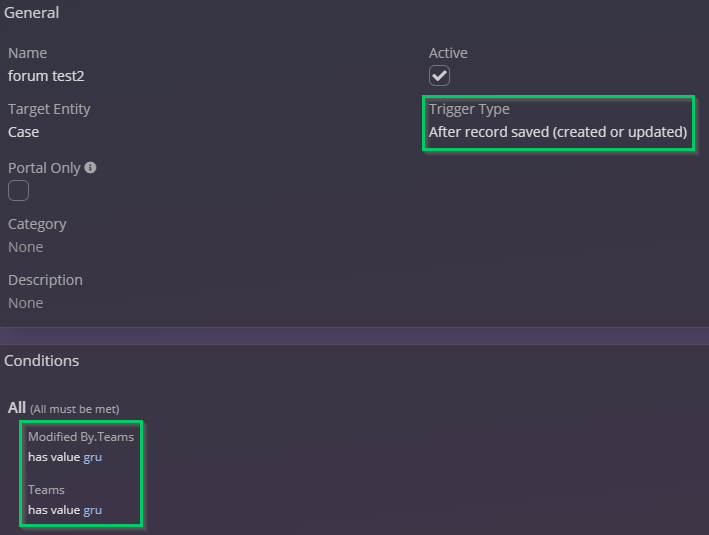Viewport: 709px width, 535px height.
Task: Click the Trigger Type field label
Action: pyautogui.click(x=469, y=109)
